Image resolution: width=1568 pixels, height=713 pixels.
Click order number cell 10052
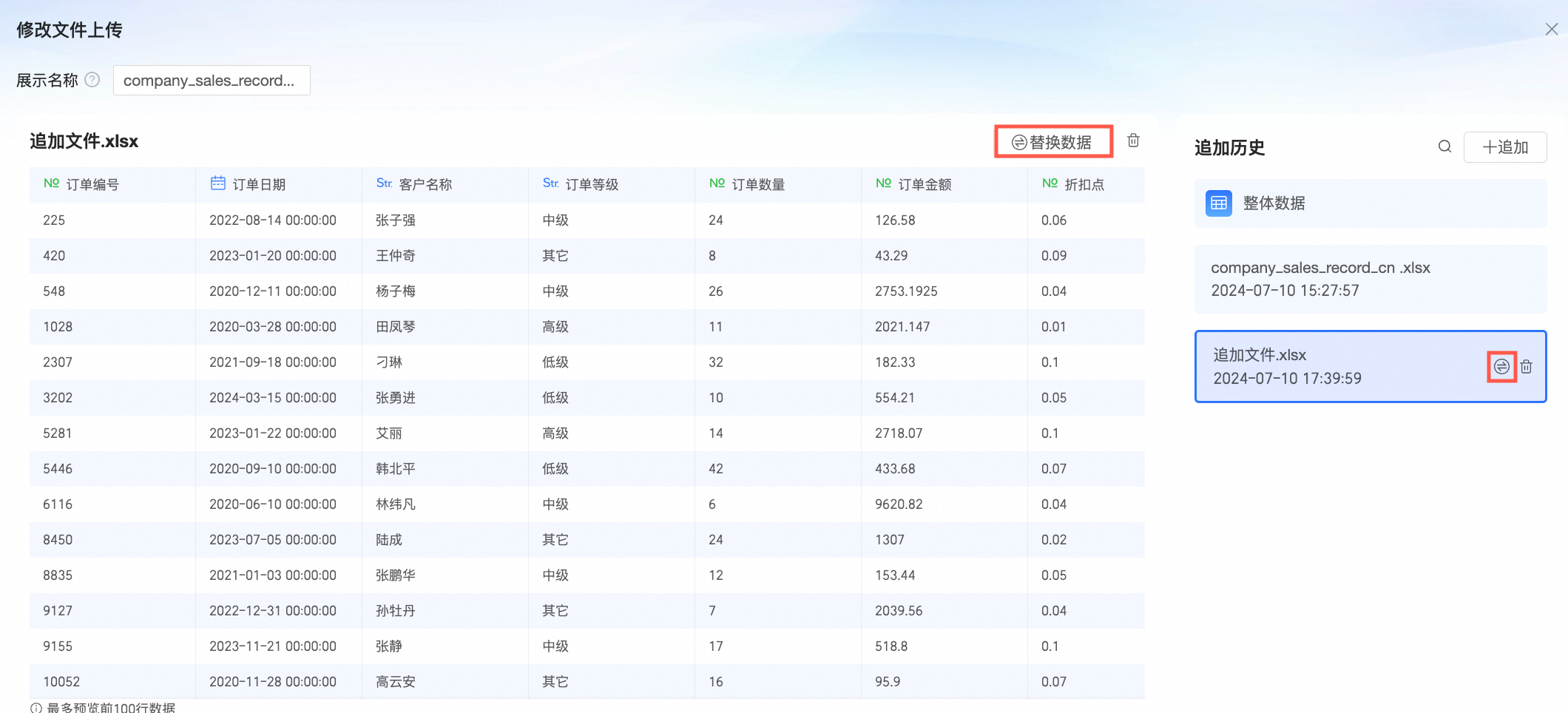point(61,682)
